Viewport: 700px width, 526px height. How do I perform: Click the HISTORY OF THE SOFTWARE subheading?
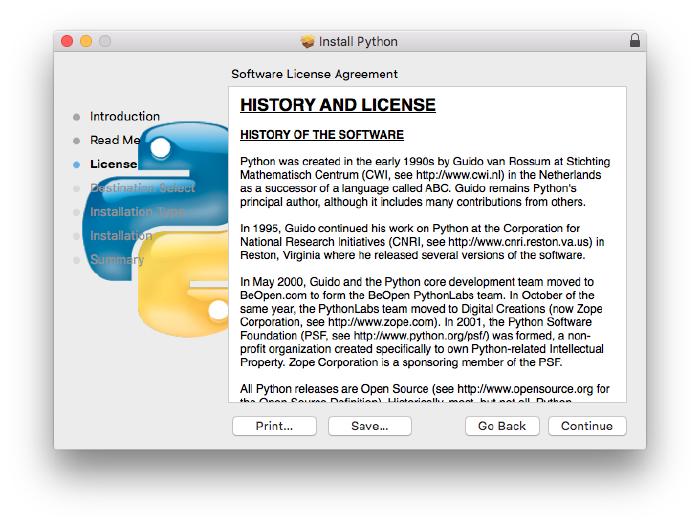[322, 135]
